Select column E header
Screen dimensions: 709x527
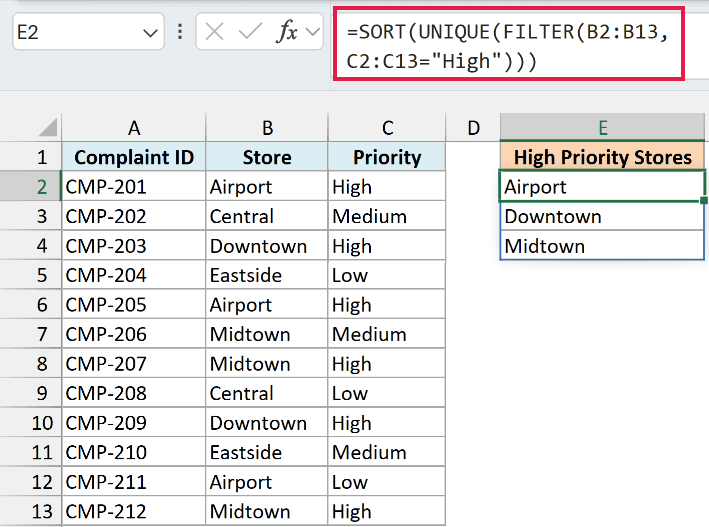click(602, 128)
